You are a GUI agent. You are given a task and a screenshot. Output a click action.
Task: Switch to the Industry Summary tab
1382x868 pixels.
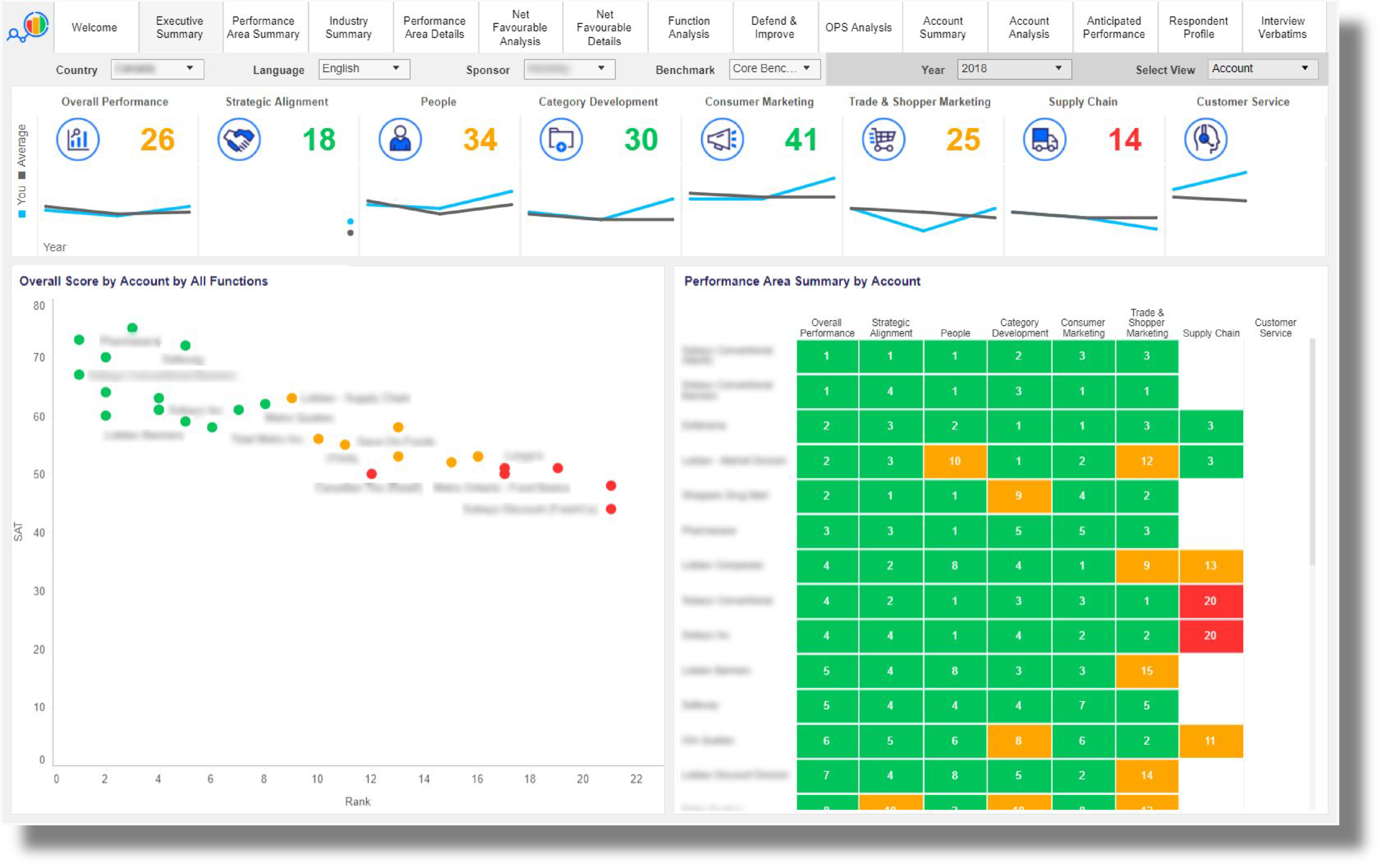pos(348,27)
